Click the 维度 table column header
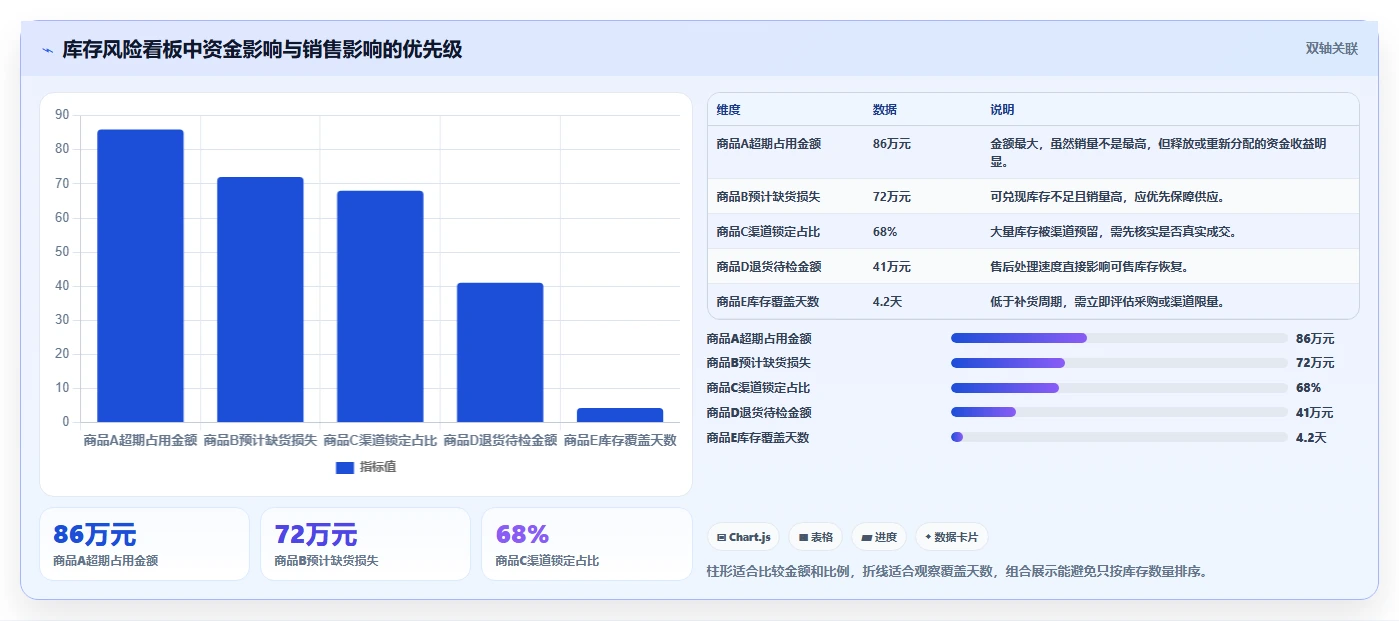Viewport: 1399px width, 621px height. tap(729, 109)
